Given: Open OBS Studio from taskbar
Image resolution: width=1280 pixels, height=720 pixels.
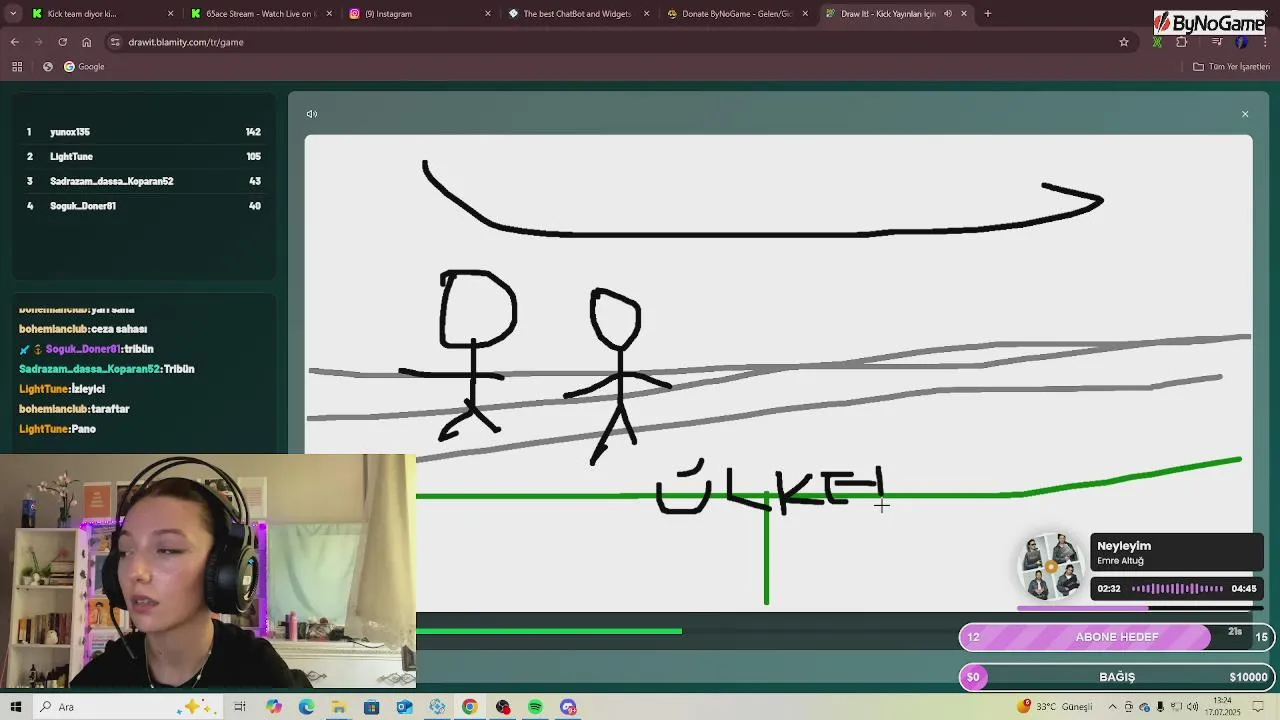Looking at the screenshot, I should pyautogui.click(x=502, y=707).
